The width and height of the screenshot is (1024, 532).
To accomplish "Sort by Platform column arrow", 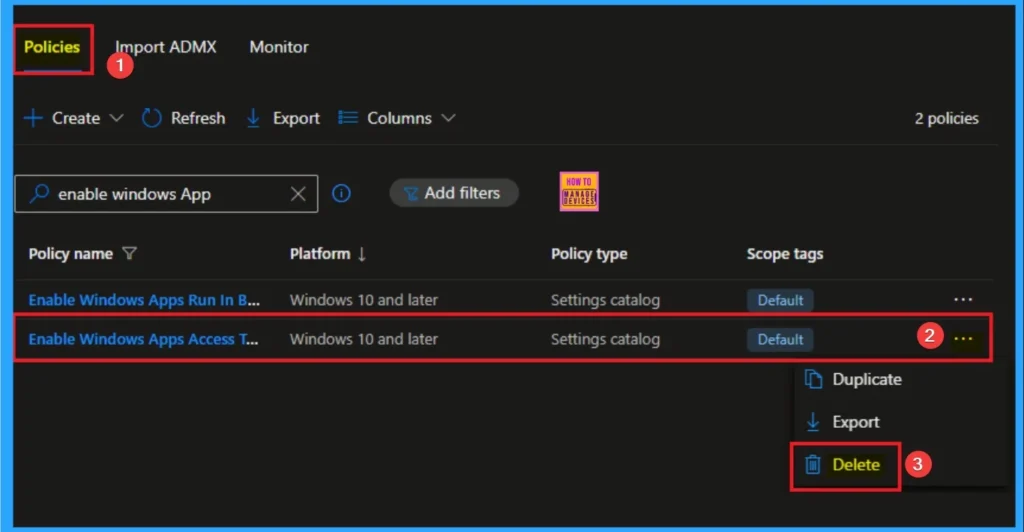I will (361, 254).
